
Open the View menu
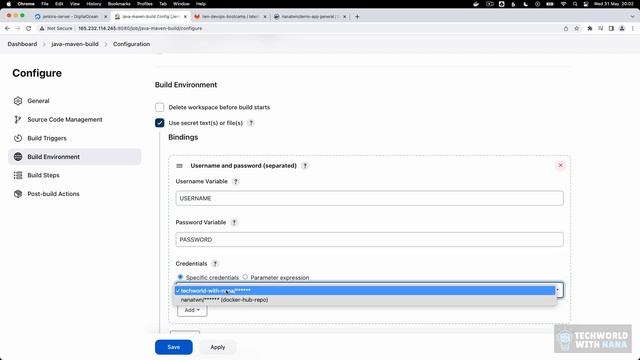(75, 4)
